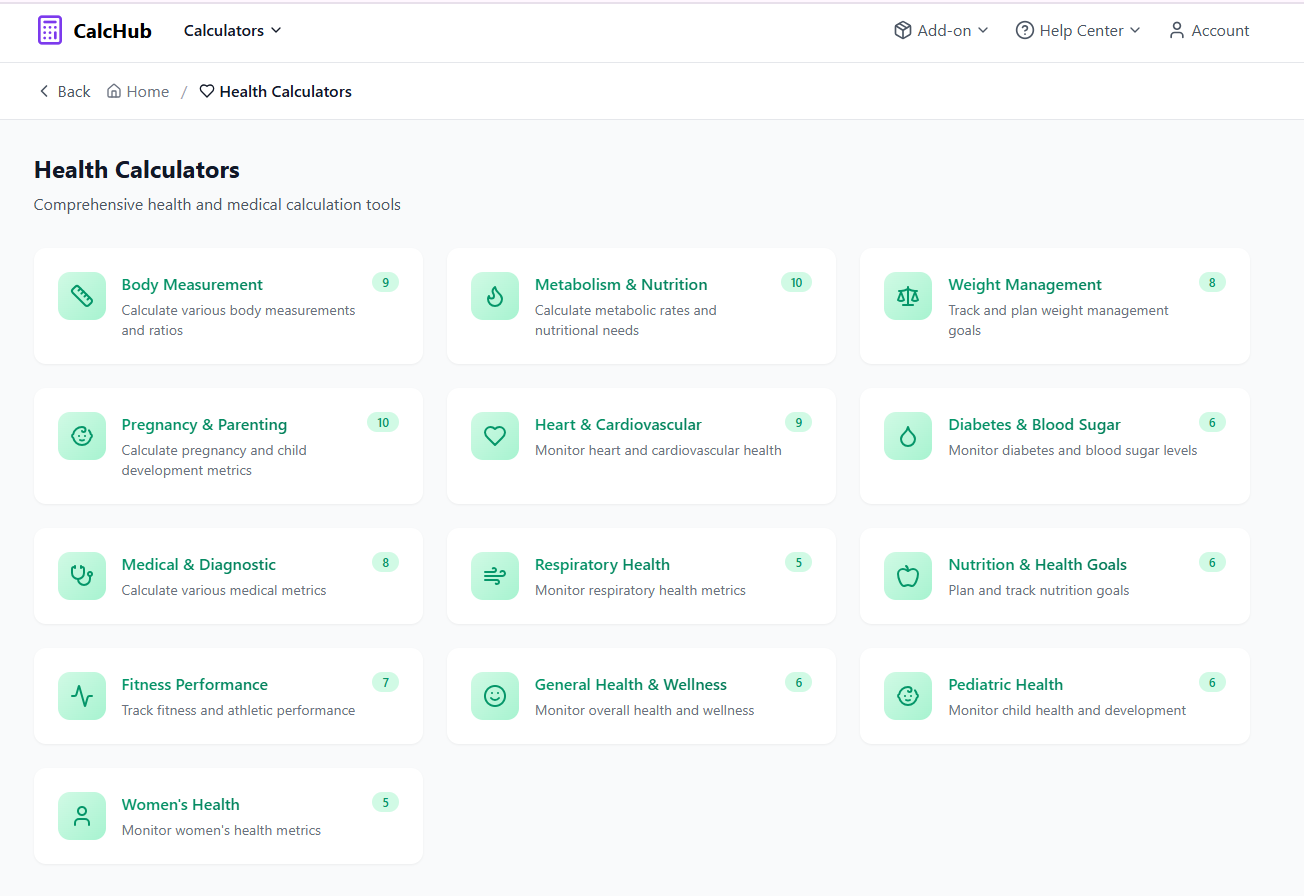Click 'Track fitness and athletic performance' text
This screenshot has height=896, width=1304.
tap(238, 710)
